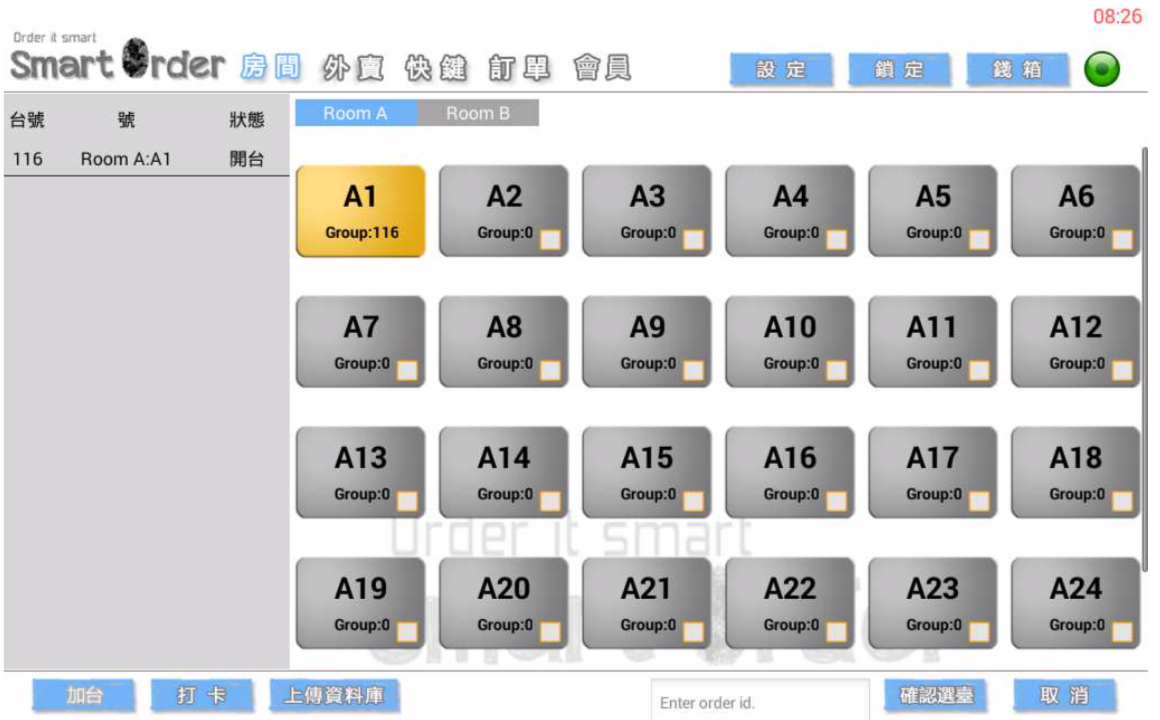Click the Enter order id field
Image resolution: width=1160 pixels, height=720 pixels.
(760, 700)
